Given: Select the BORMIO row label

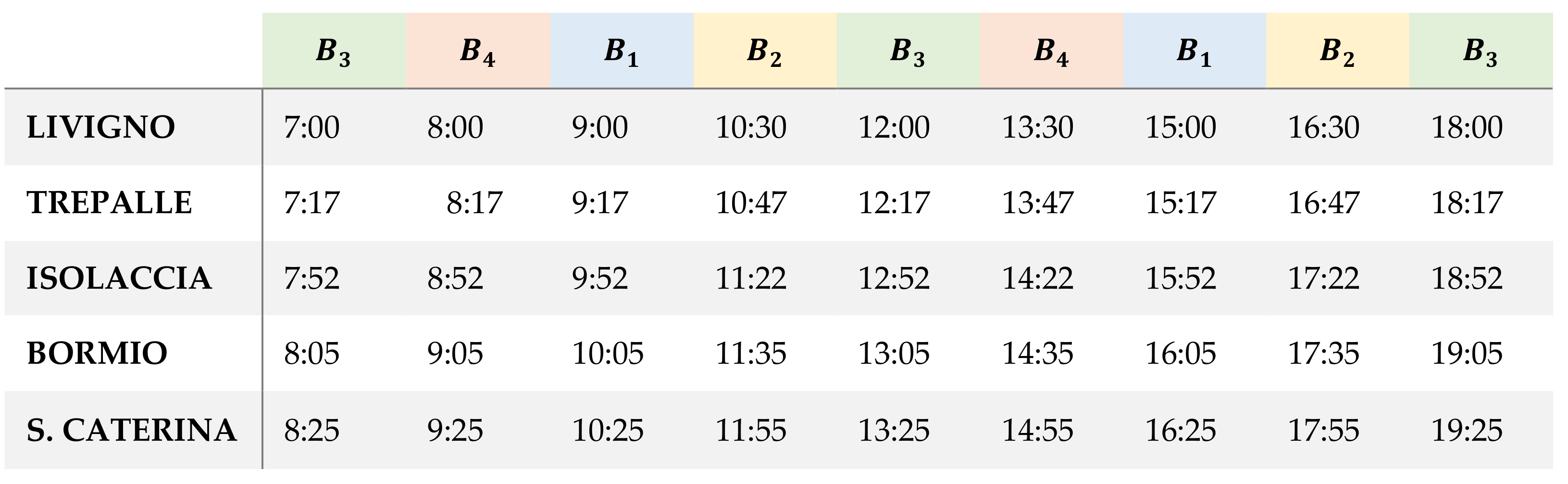Looking at the screenshot, I should 98,354.
